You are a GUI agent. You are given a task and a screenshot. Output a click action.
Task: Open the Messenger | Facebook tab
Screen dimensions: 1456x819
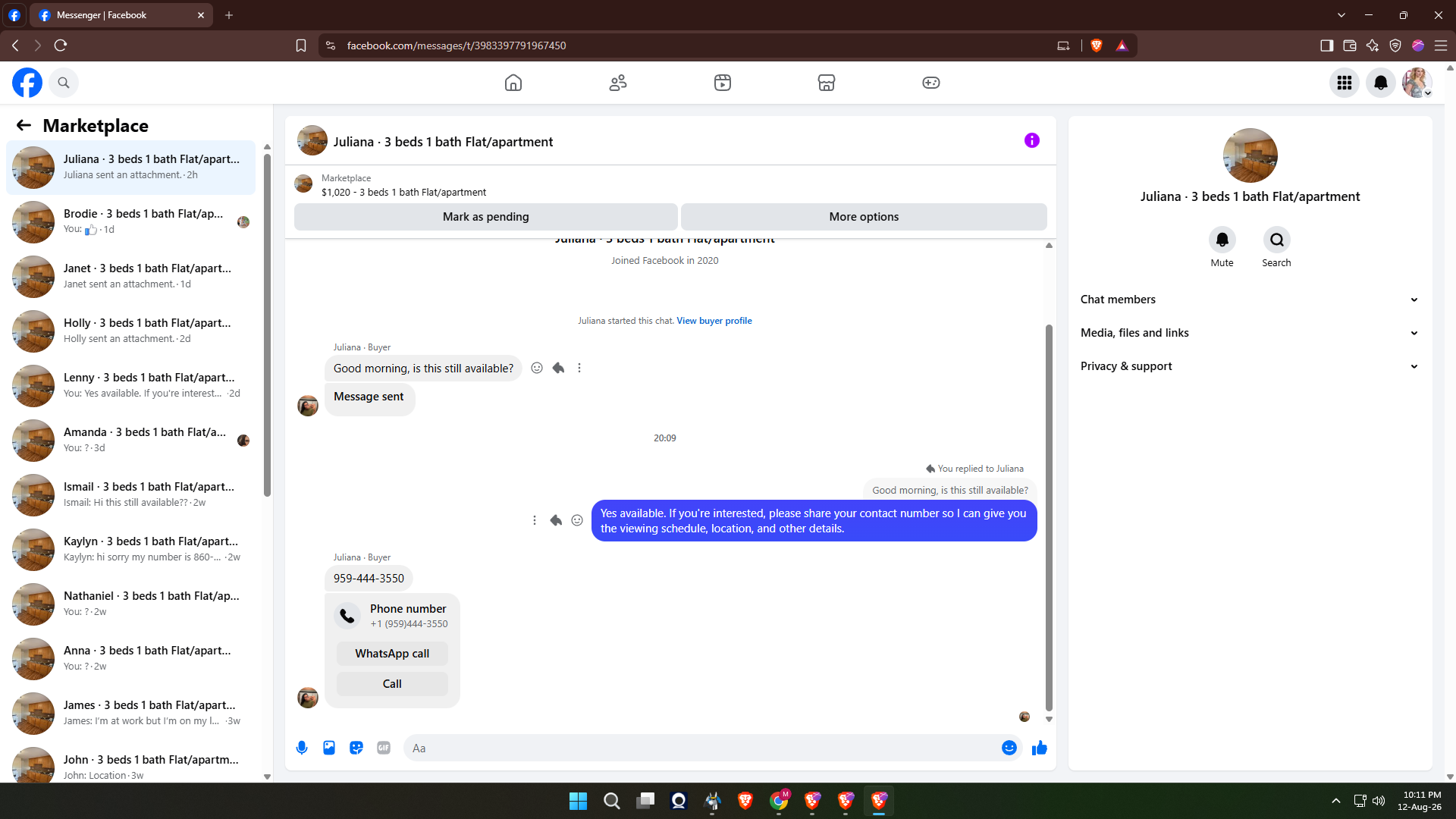(x=121, y=15)
